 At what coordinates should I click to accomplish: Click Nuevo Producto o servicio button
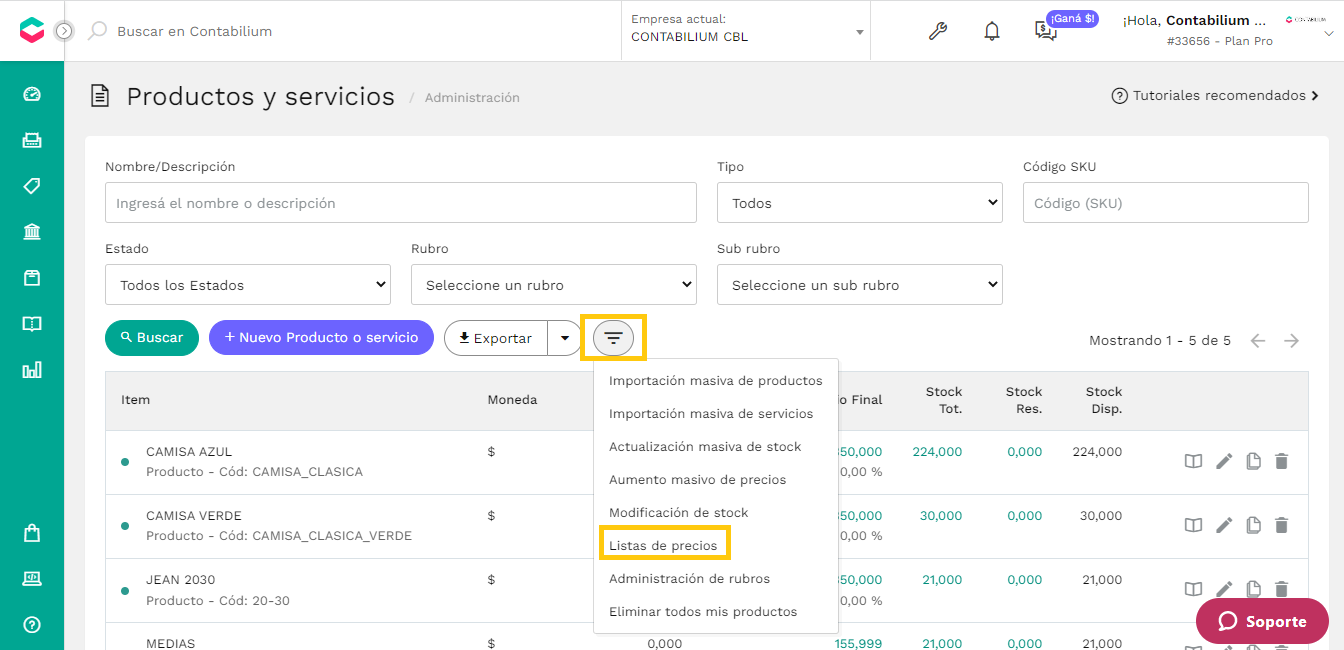tap(321, 338)
